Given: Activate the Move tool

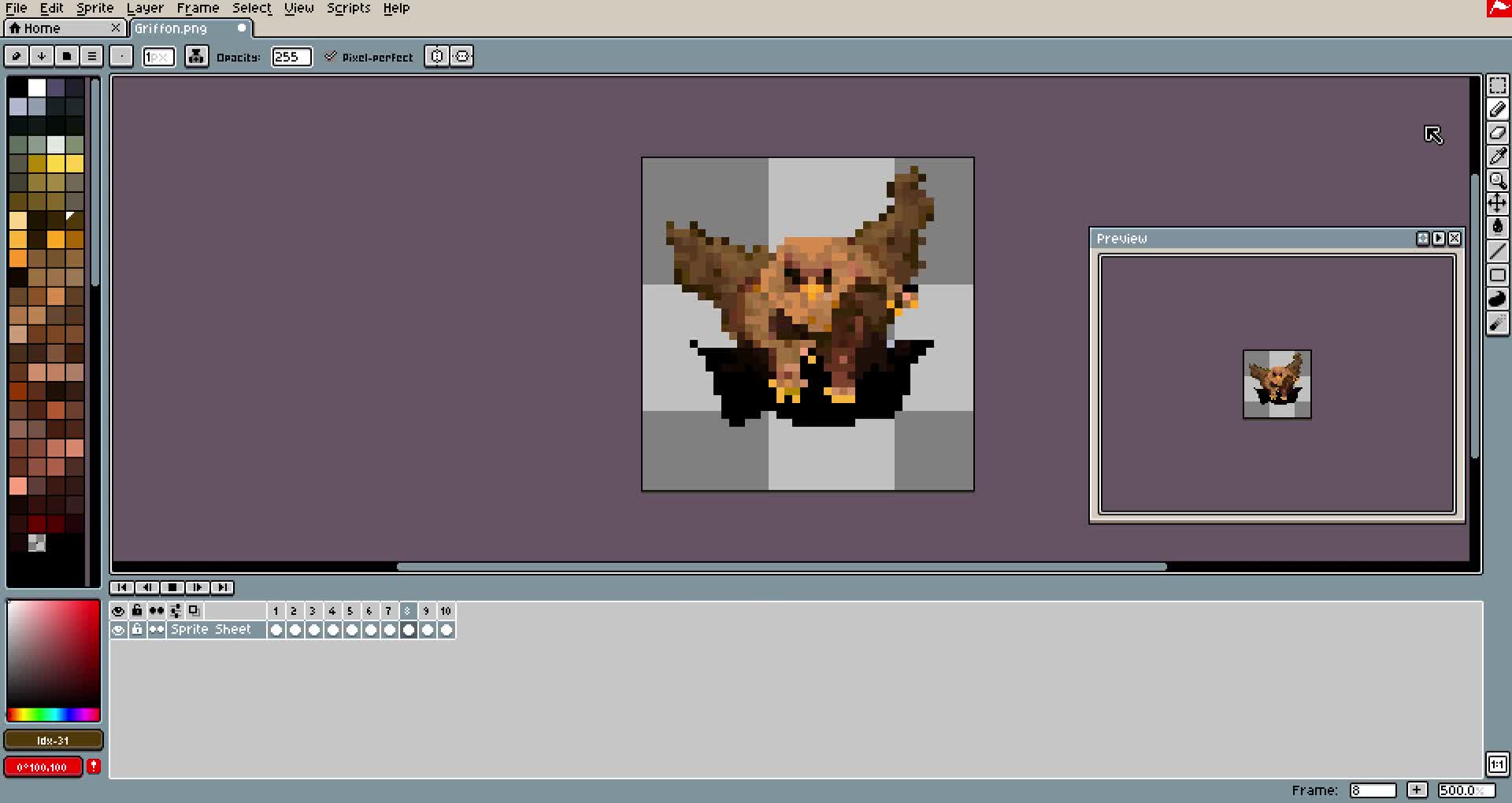Looking at the screenshot, I should pos(1499,203).
